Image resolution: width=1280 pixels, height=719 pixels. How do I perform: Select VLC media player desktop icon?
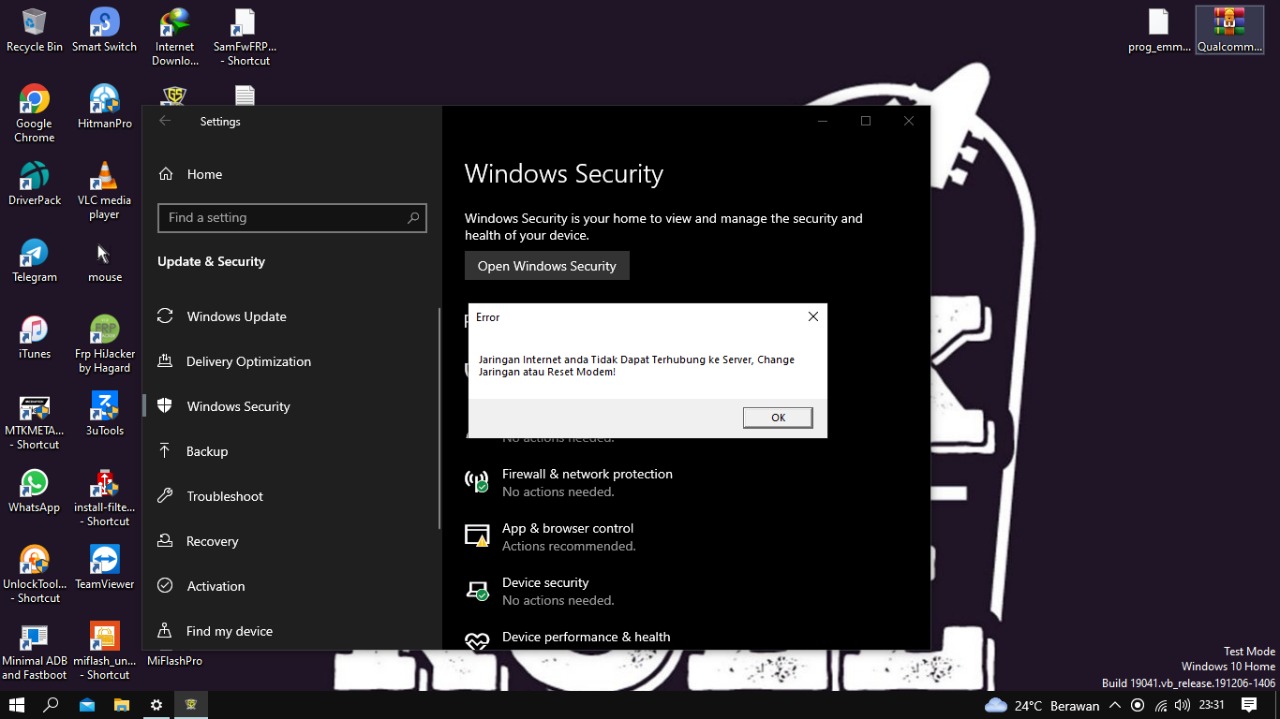coord(104,190)
